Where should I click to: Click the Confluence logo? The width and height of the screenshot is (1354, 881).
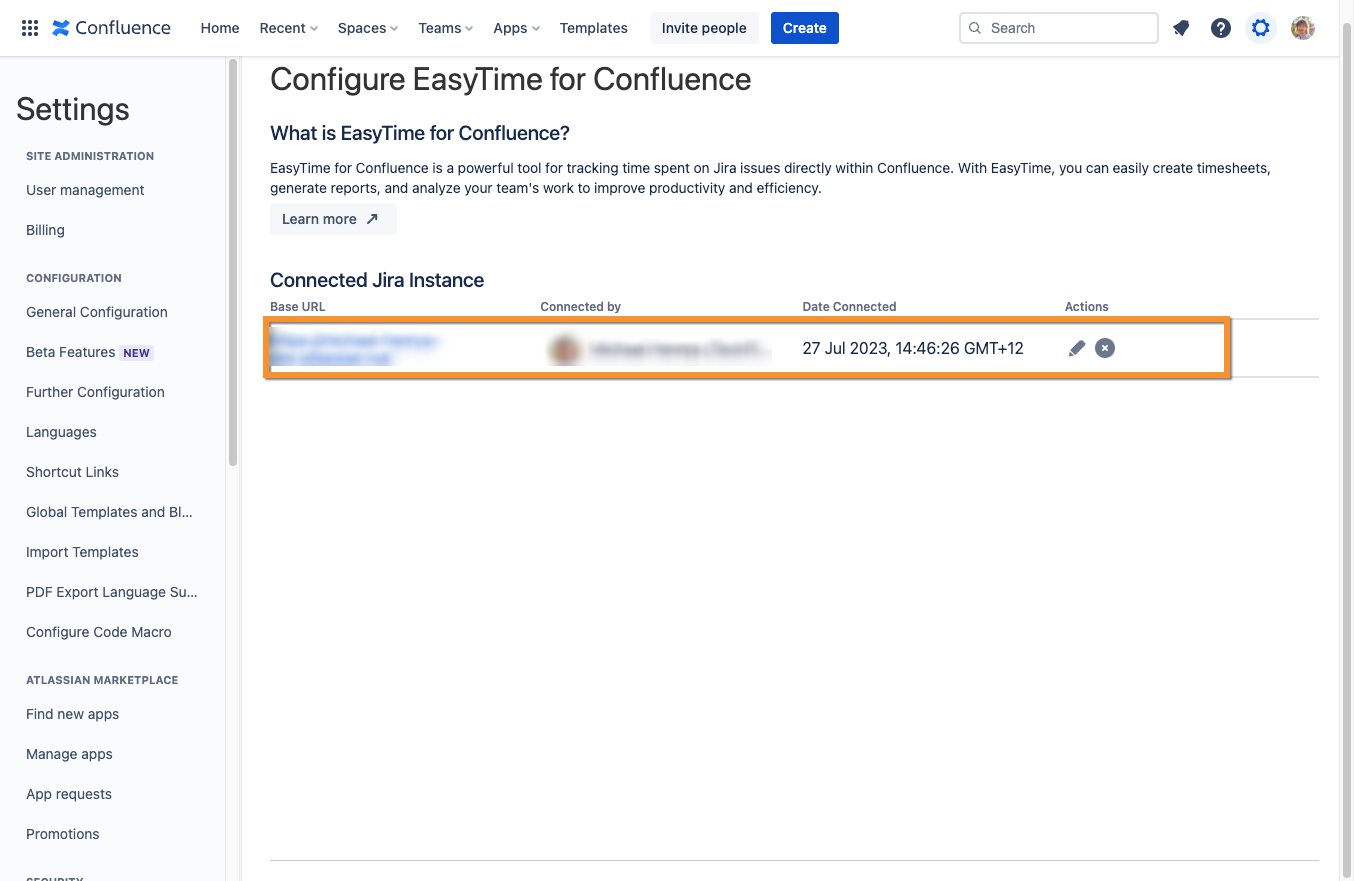pyautogui.click(x=112, y=28)
